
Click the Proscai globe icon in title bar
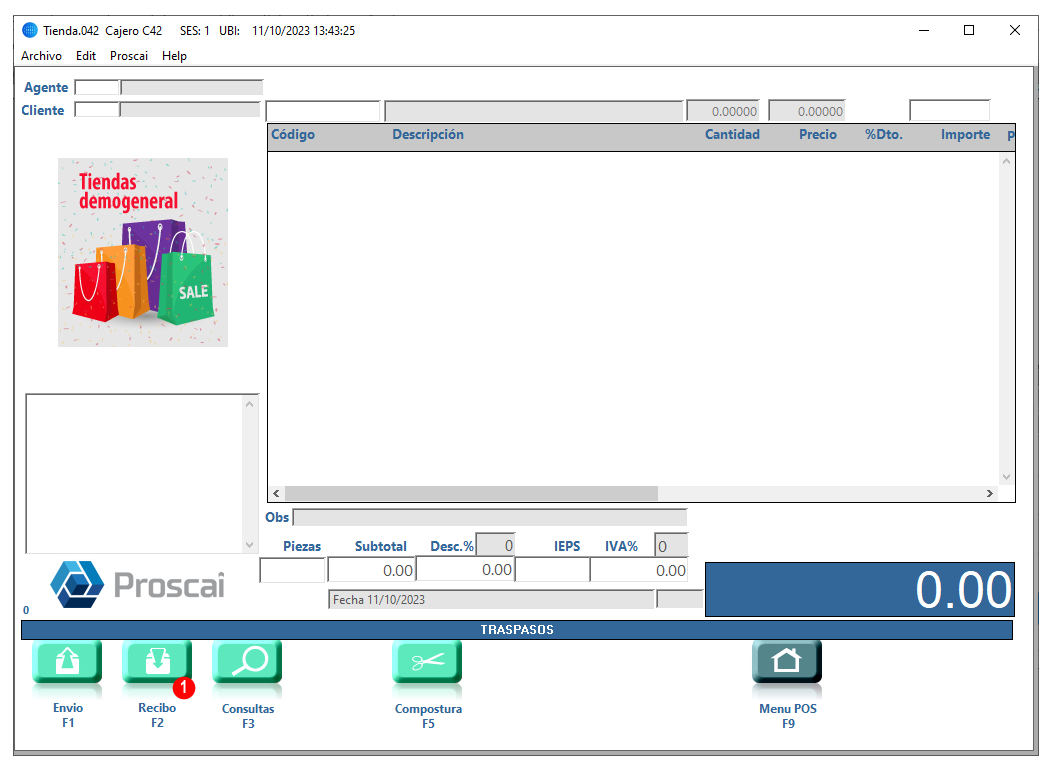click(x=30, y=30)
